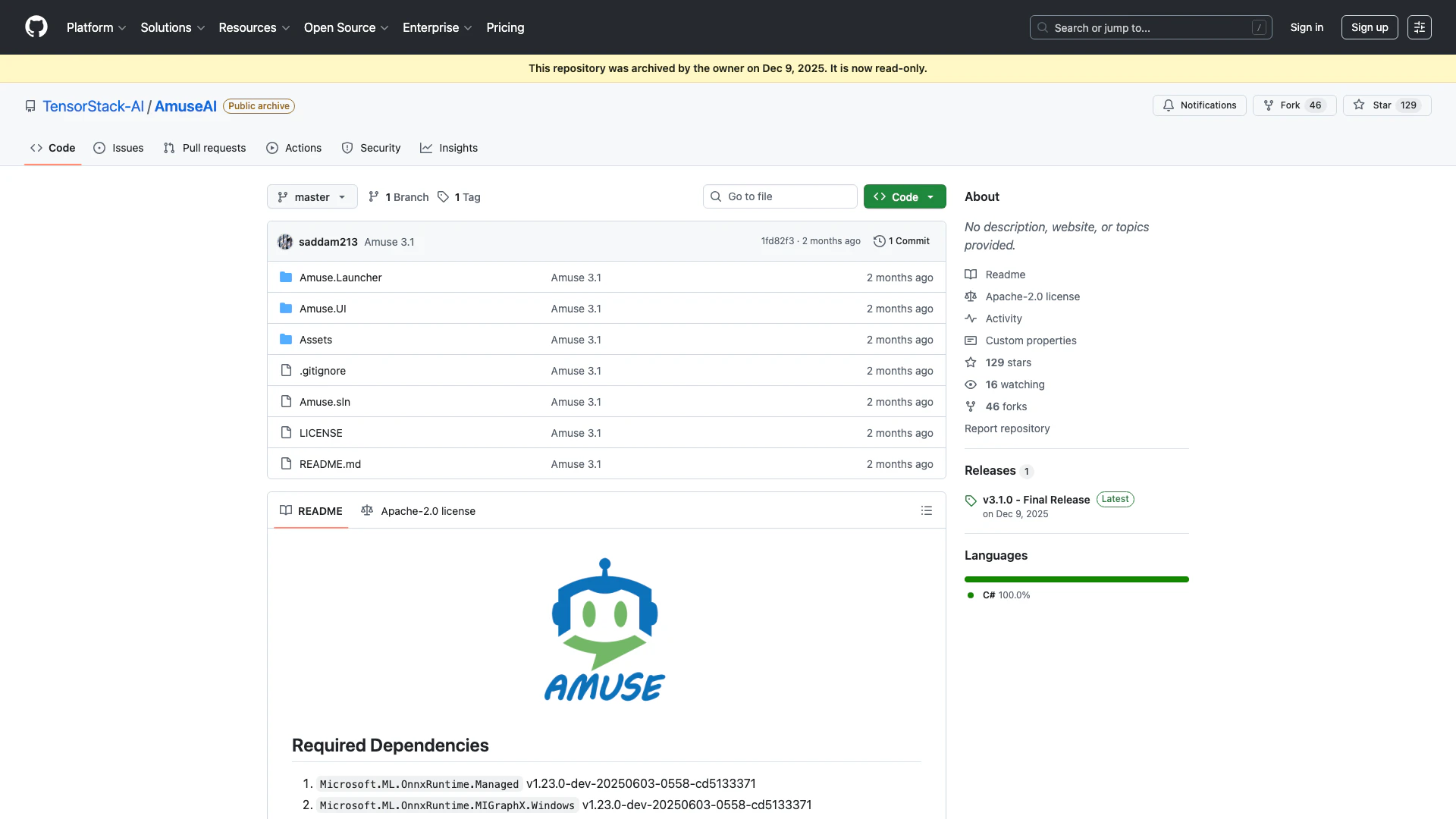The width and height of the screenshot is (1456, 819).
Task: Expand the green Code dropdown
Action: point(904,197)
